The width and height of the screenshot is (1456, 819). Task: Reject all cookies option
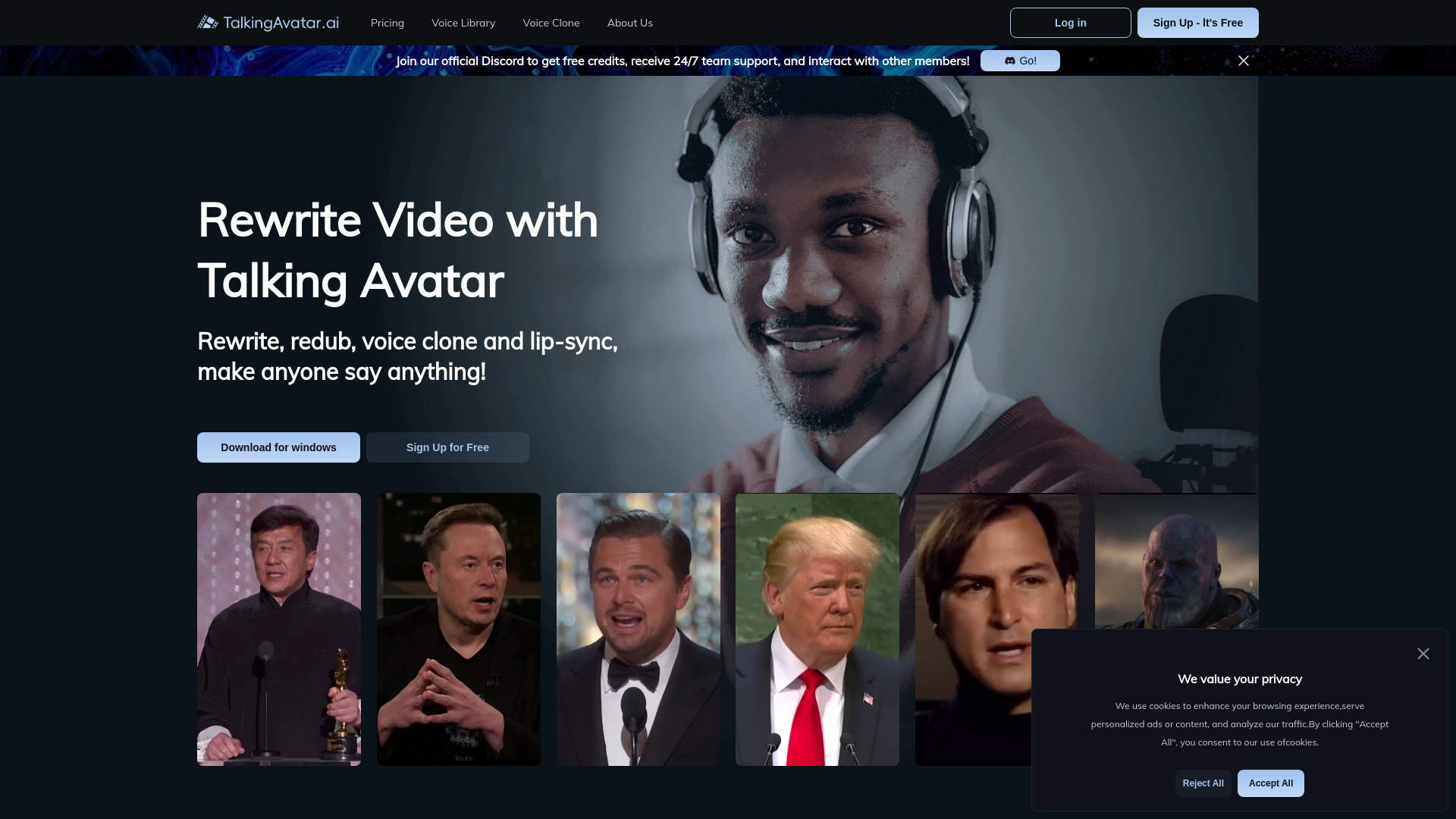[1203, 783]
